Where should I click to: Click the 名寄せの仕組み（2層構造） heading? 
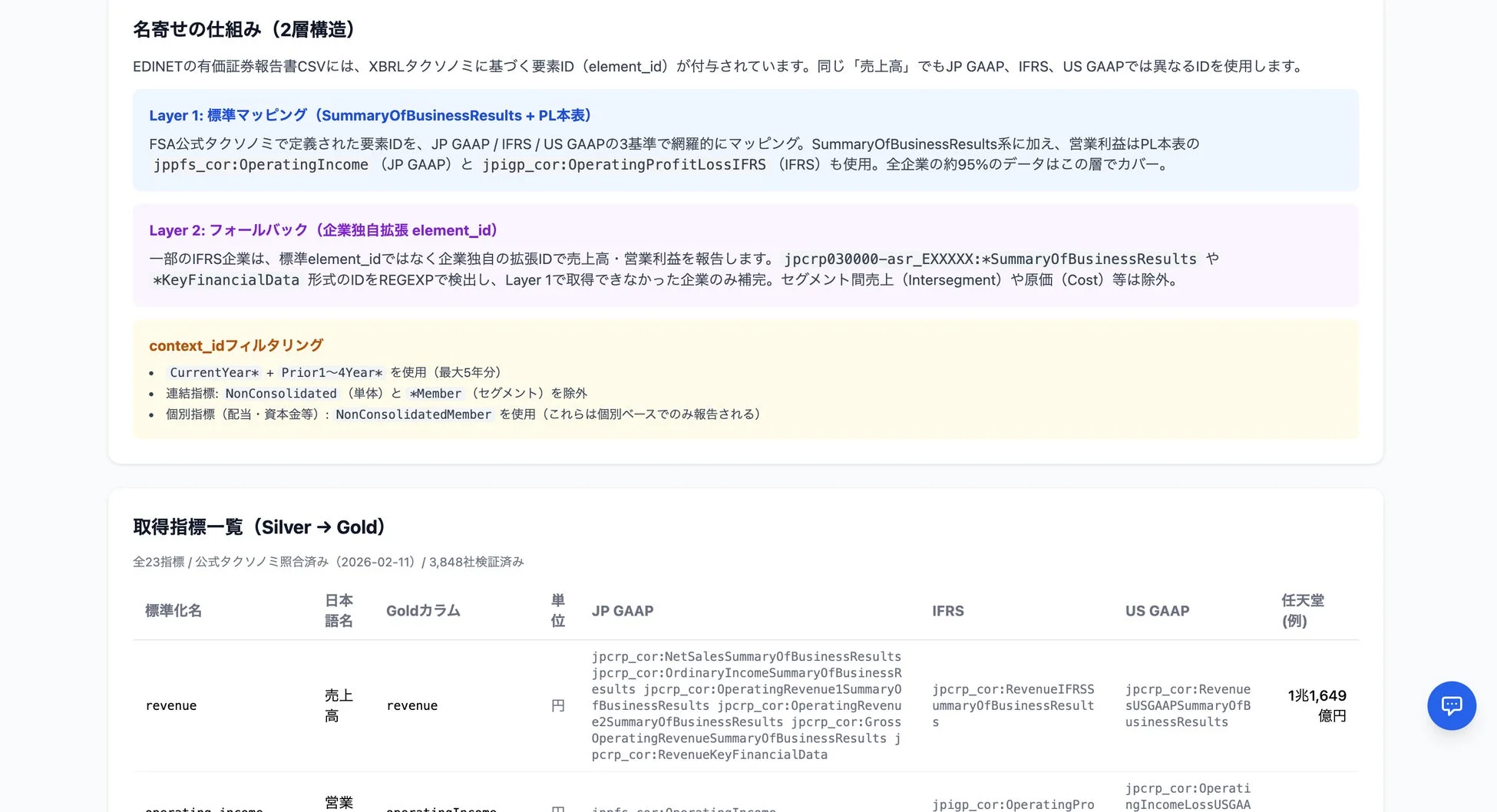(x=243, y=29)
